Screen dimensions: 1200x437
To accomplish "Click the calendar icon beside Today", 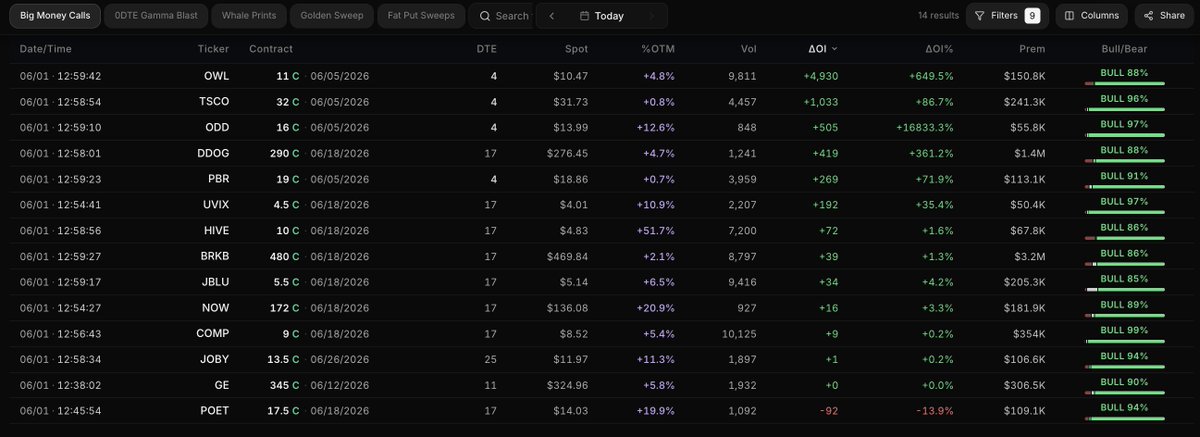I will tap(584, 16).
